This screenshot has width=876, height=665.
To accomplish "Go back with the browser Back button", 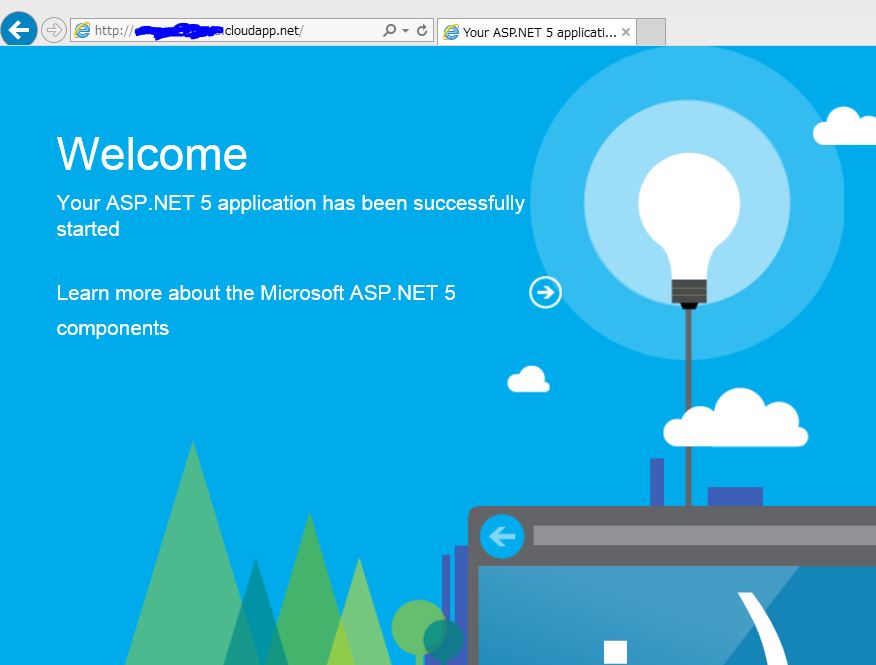I will point(19,29).
